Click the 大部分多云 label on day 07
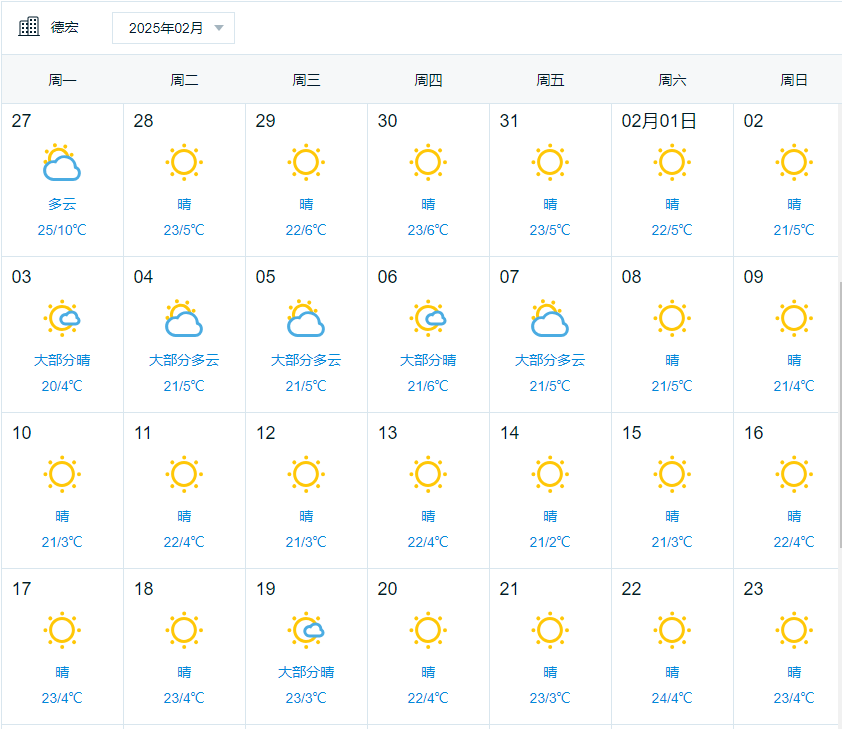This screenshot has height=729, width=842. click(550, 360)
